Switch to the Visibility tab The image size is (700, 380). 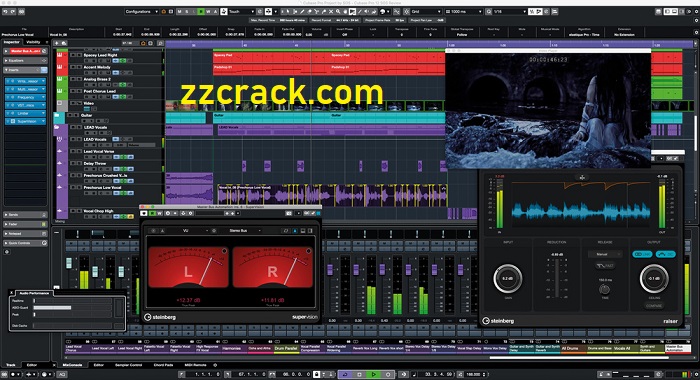tap(33, 42)
